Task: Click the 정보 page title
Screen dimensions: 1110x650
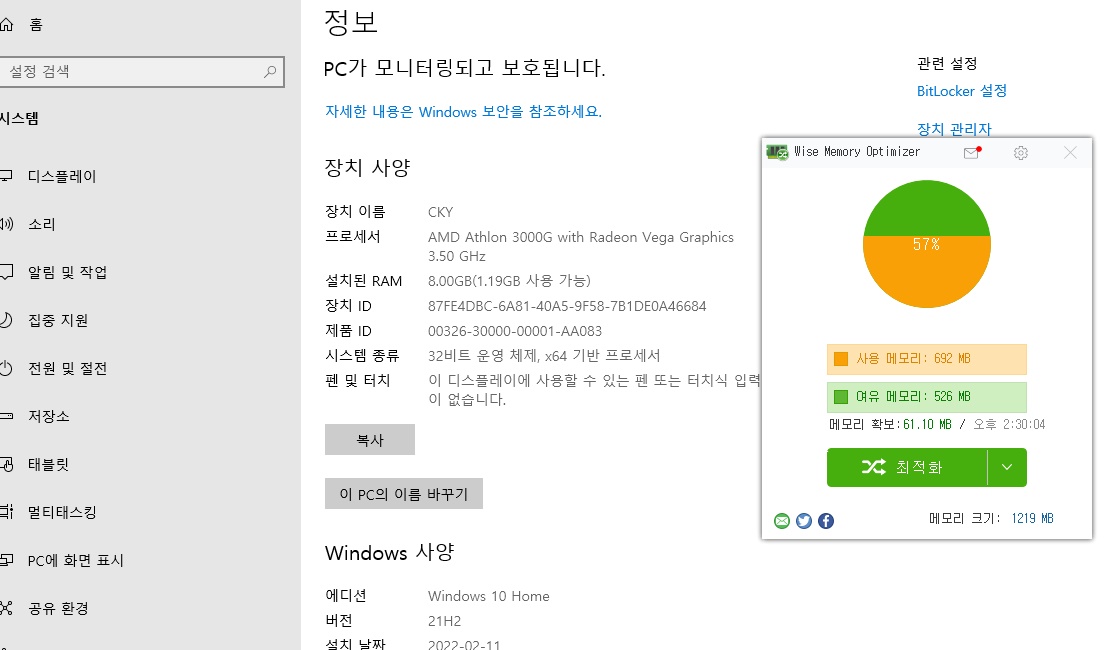Action: coord(350,22)
